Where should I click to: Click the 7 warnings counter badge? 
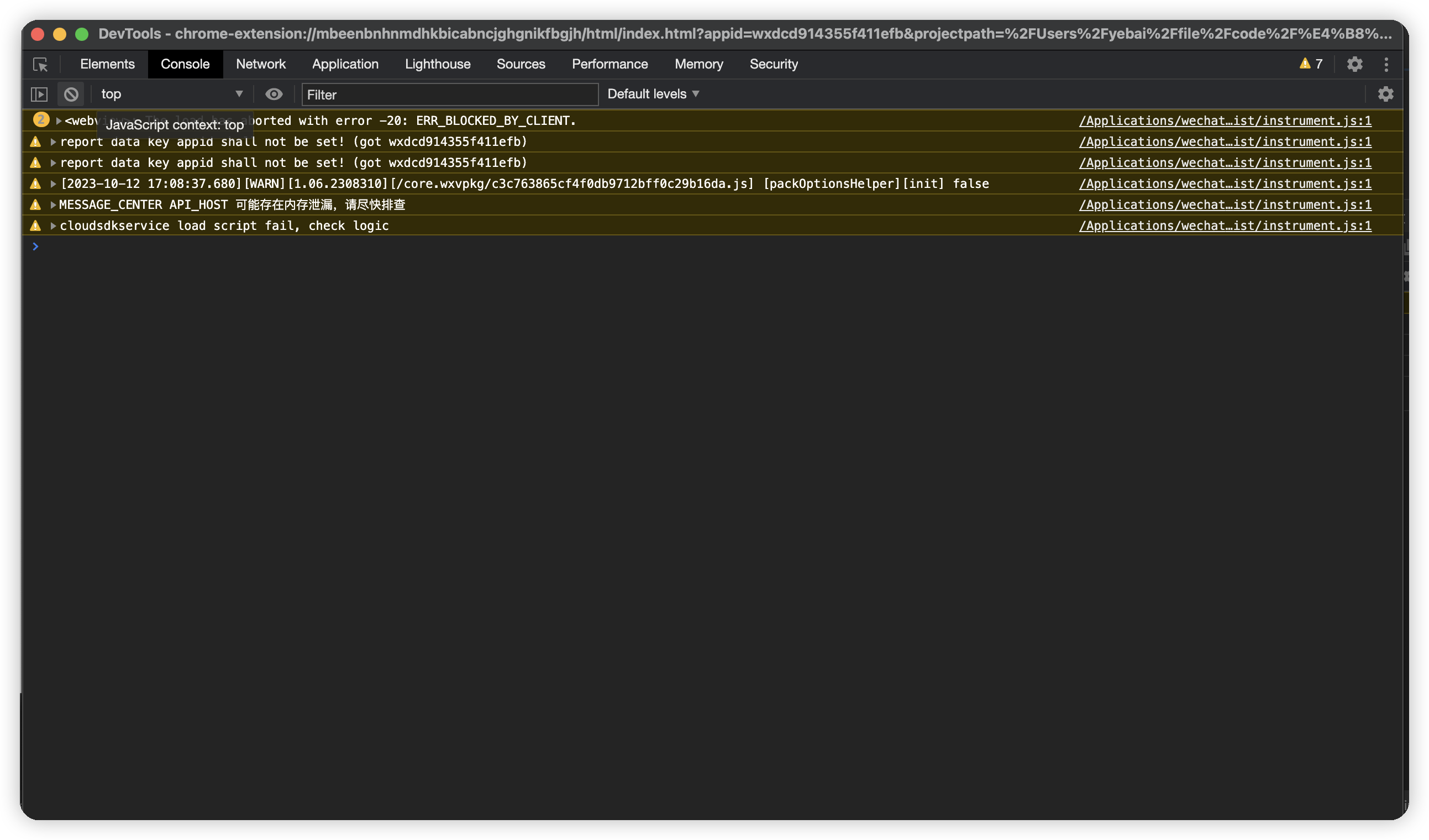pyautogui.click(x=1311, y=64)
